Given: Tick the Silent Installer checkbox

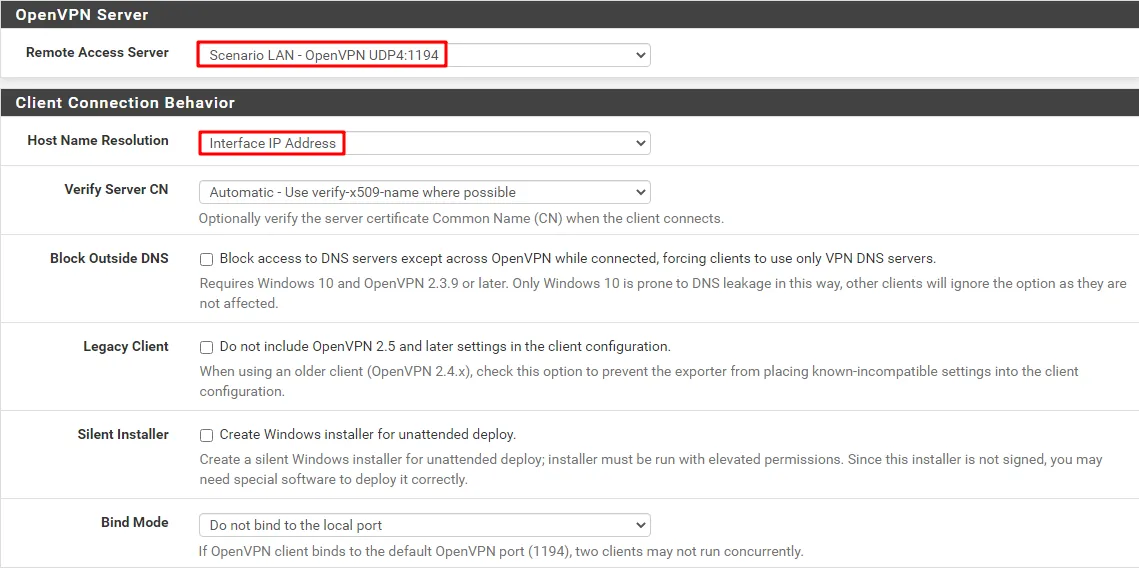Looking at the screenshot, I should pos(206,435).
